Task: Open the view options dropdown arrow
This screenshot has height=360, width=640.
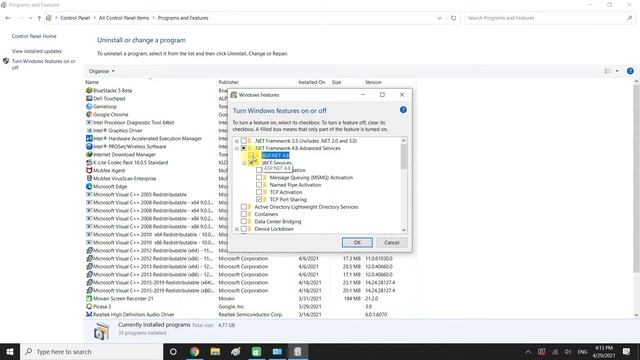Action: (617, 71)
